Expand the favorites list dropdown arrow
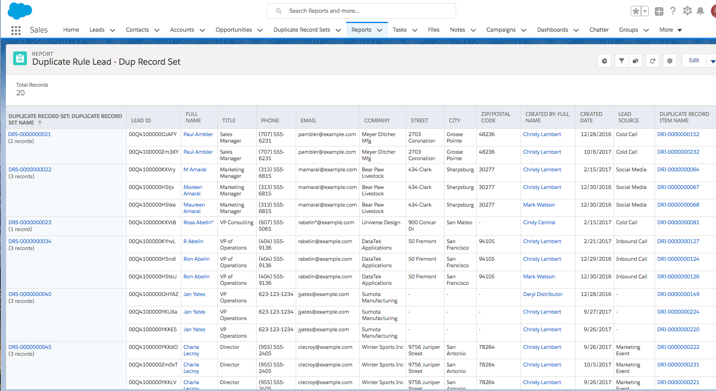 (645, 11)
